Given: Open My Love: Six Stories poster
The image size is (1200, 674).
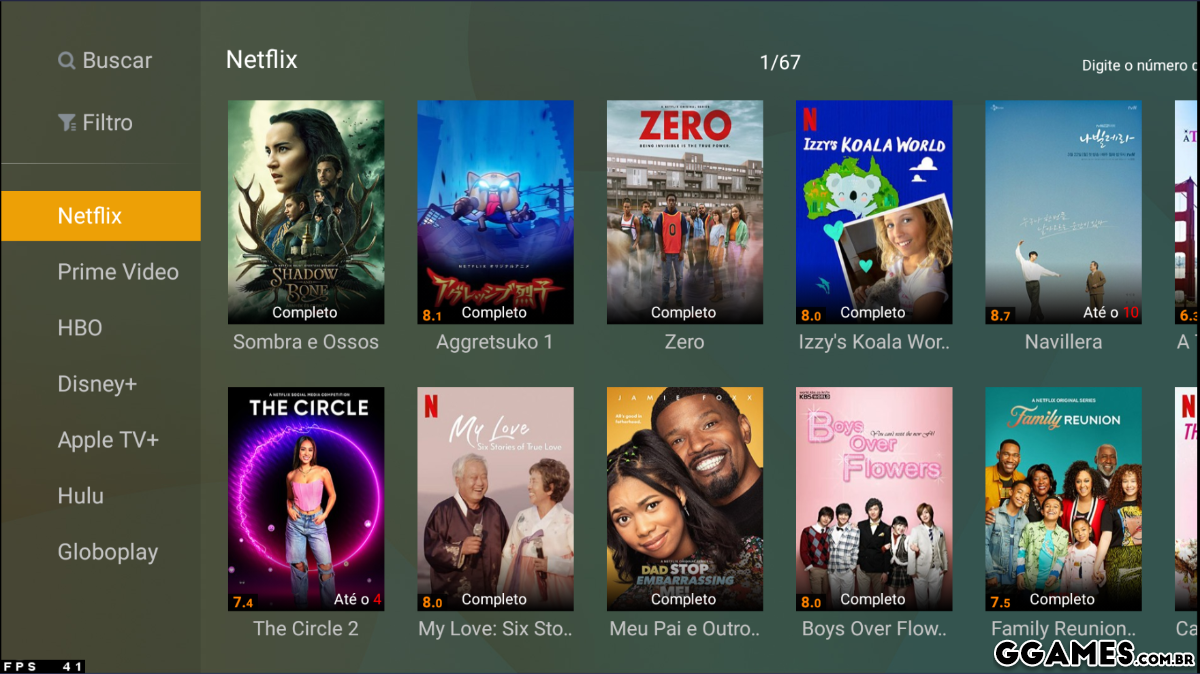Looking at the screenshot, I should [x=495, y=499].
